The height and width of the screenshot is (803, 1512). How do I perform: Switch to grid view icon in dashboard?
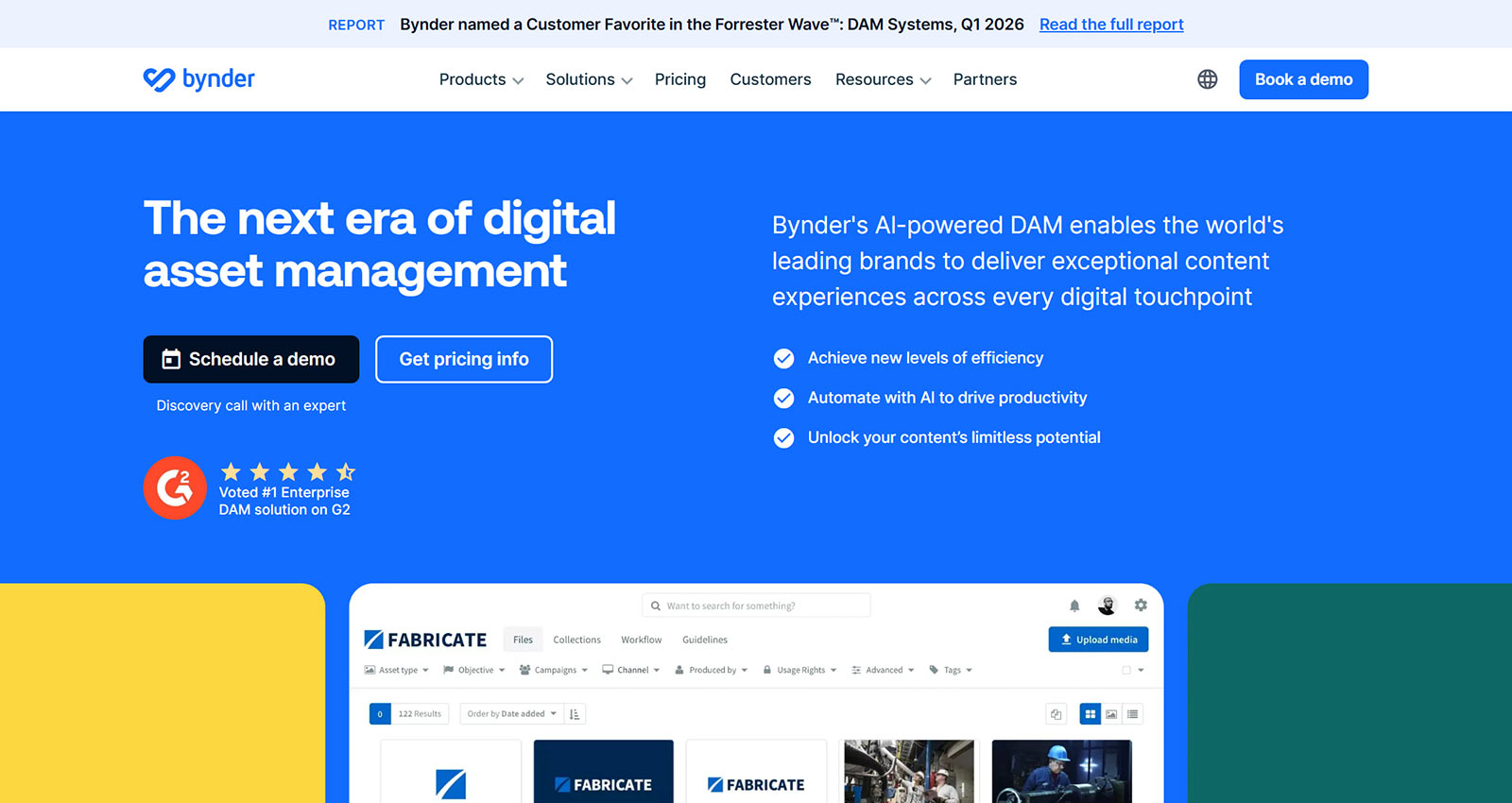pyautogui.click(x=1090, y=714)
